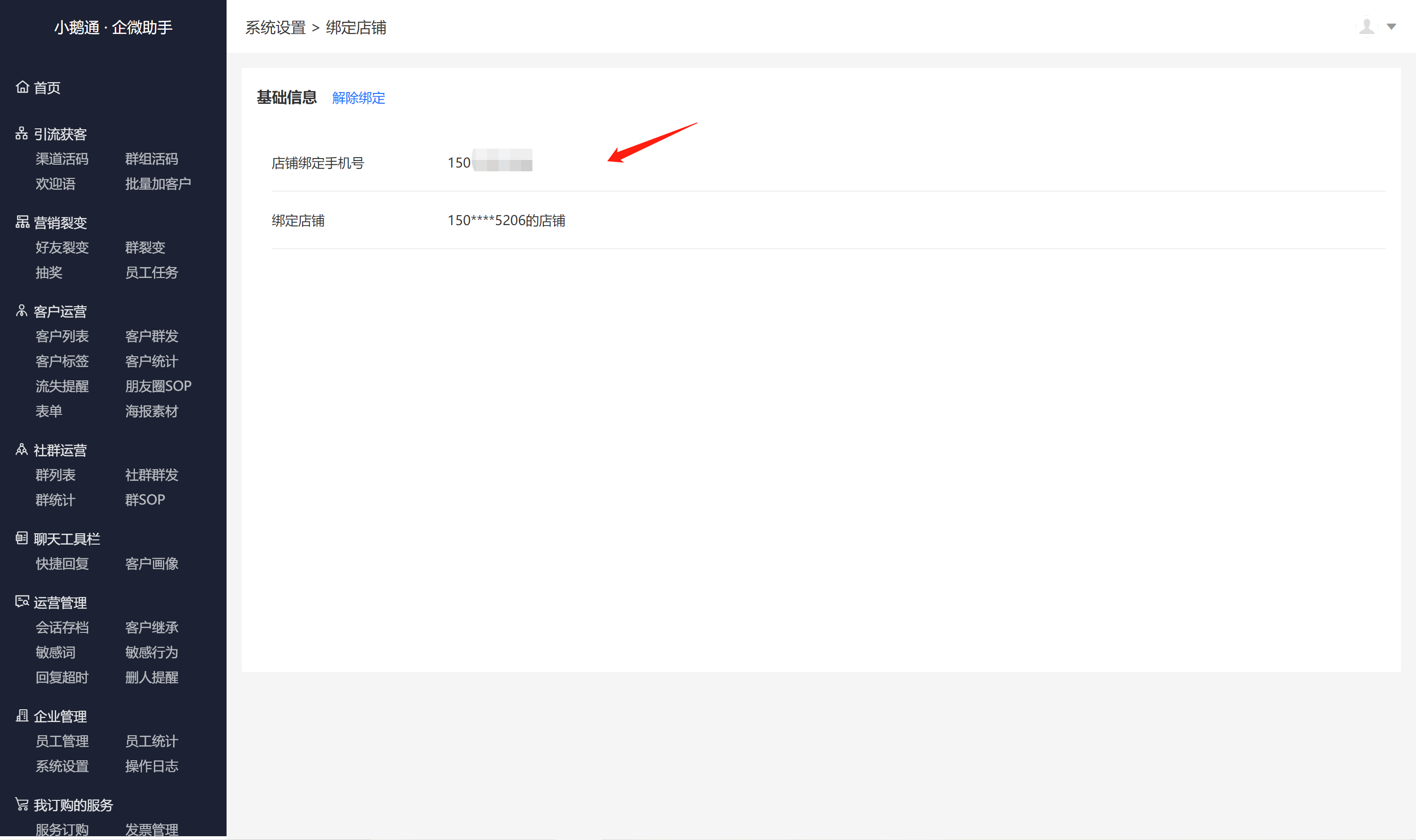Screen dimensions: 1416x840
Task: Go to 首页 in sidebar
Action: (x=47, y=88)
